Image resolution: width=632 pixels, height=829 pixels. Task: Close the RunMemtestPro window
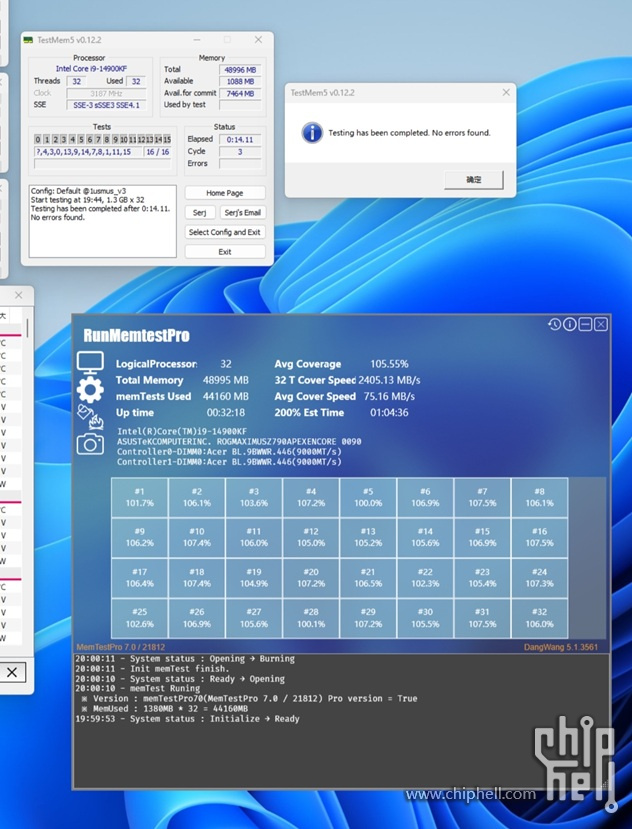601,324
